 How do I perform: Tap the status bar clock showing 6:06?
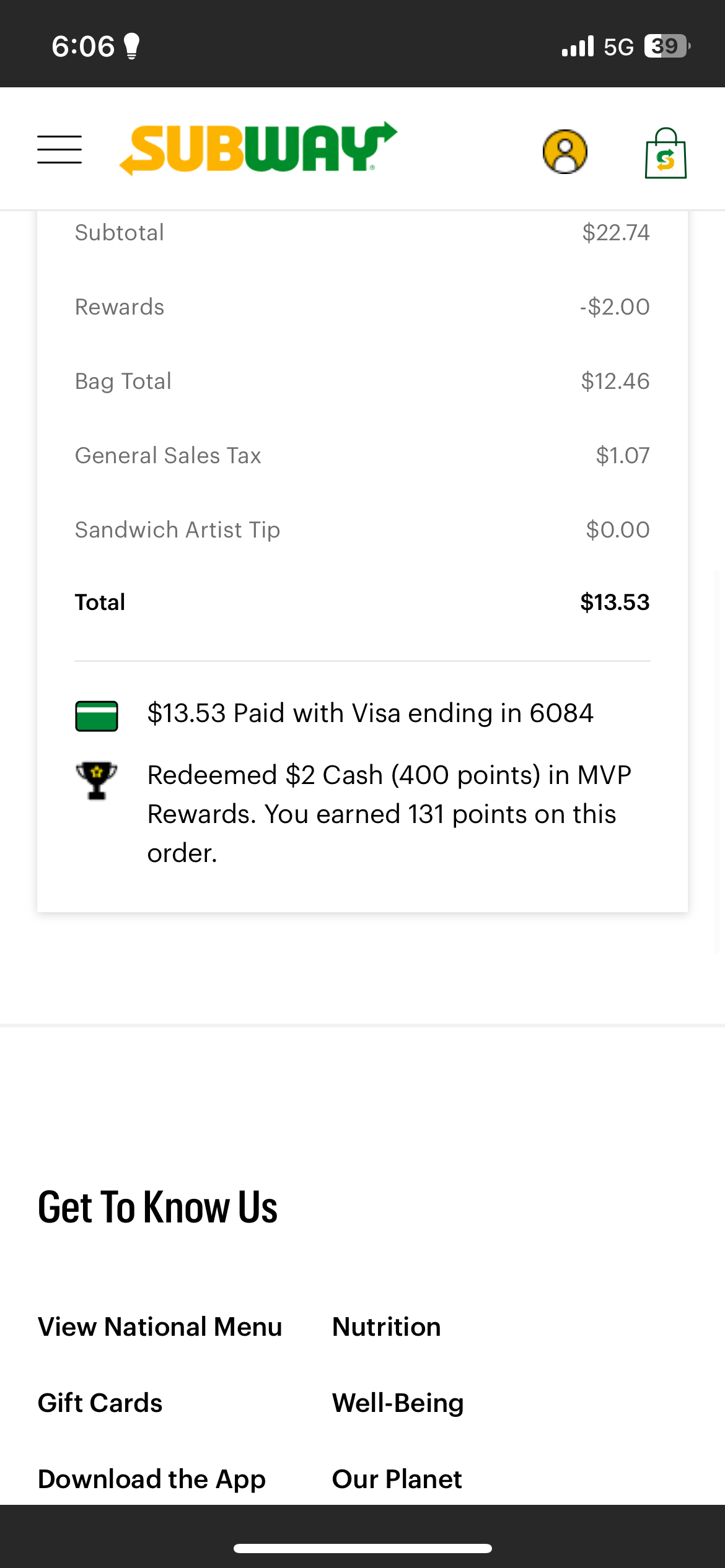click(x=83, y=46)
